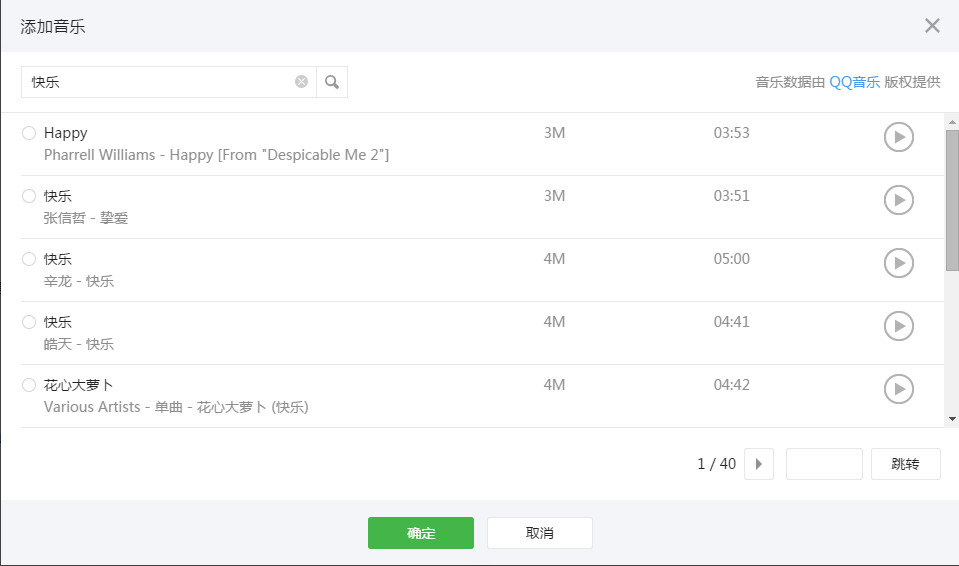This screenshot has width=959, height=566.
Task: Select 张信哲 挚爱 快乐 radio button
Action: pos(29,196)
